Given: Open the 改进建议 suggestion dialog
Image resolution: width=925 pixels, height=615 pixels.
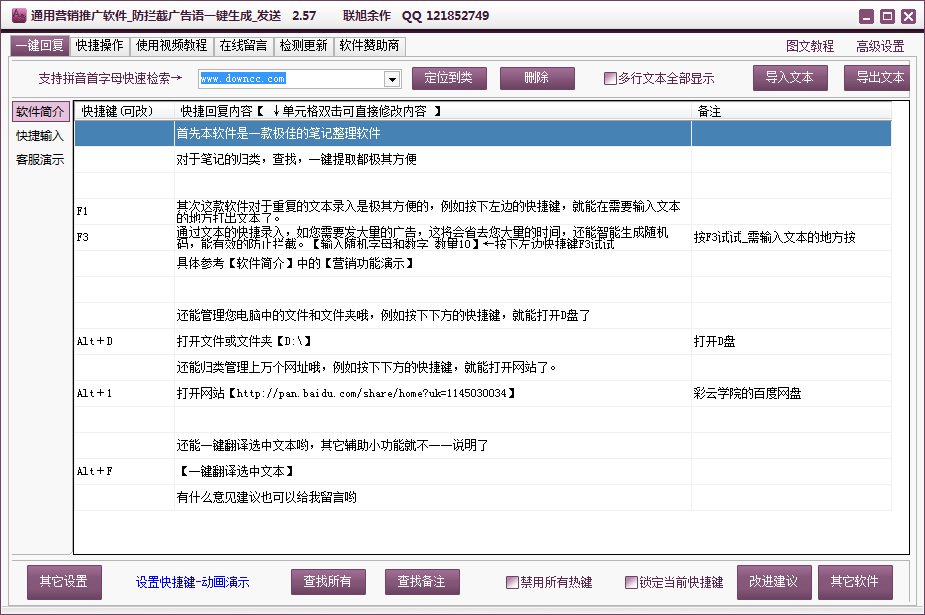Looking at the screenshot, I should (774, 582).
